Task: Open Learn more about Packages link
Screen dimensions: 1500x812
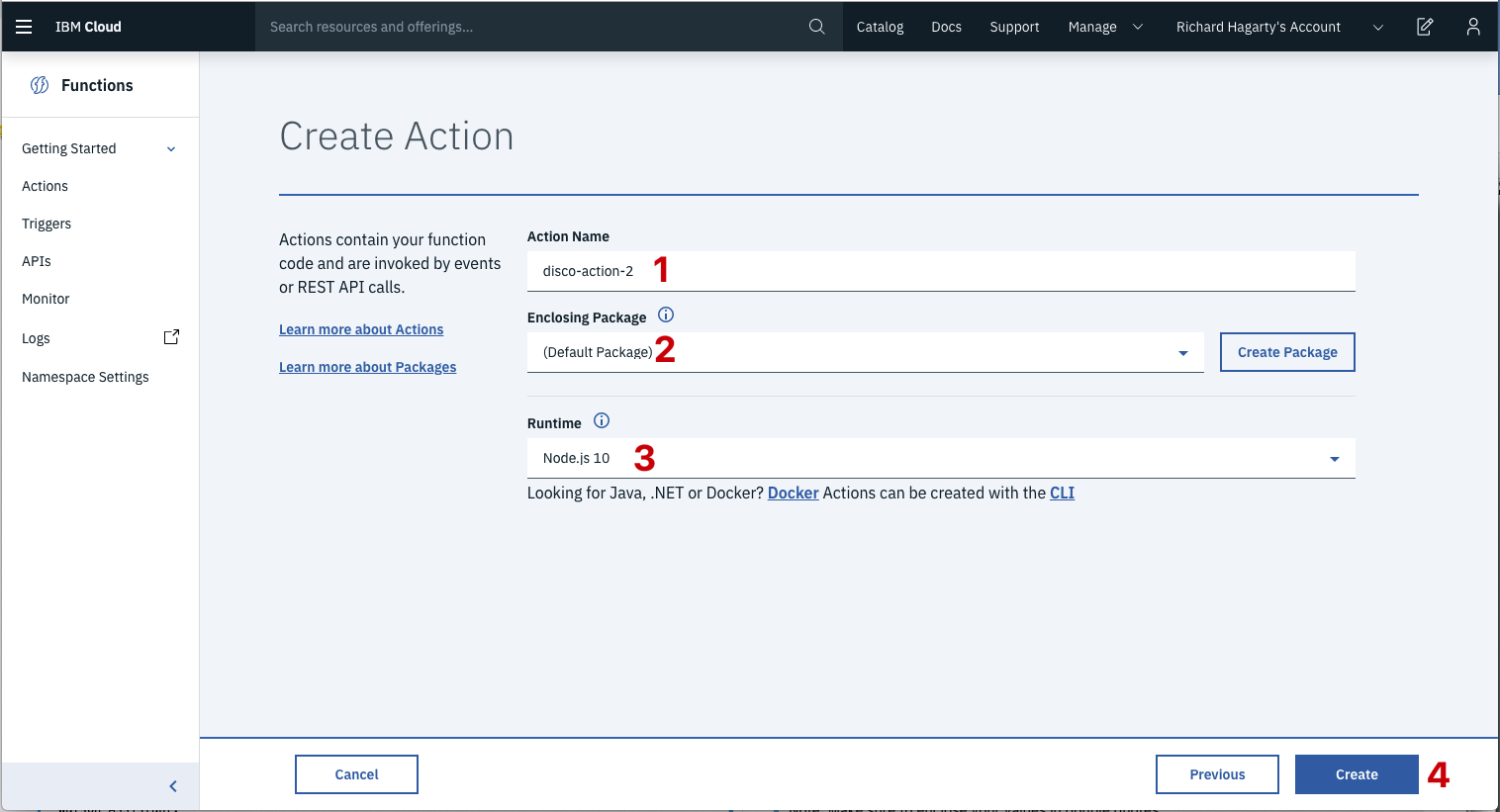Action: point(367,367)
